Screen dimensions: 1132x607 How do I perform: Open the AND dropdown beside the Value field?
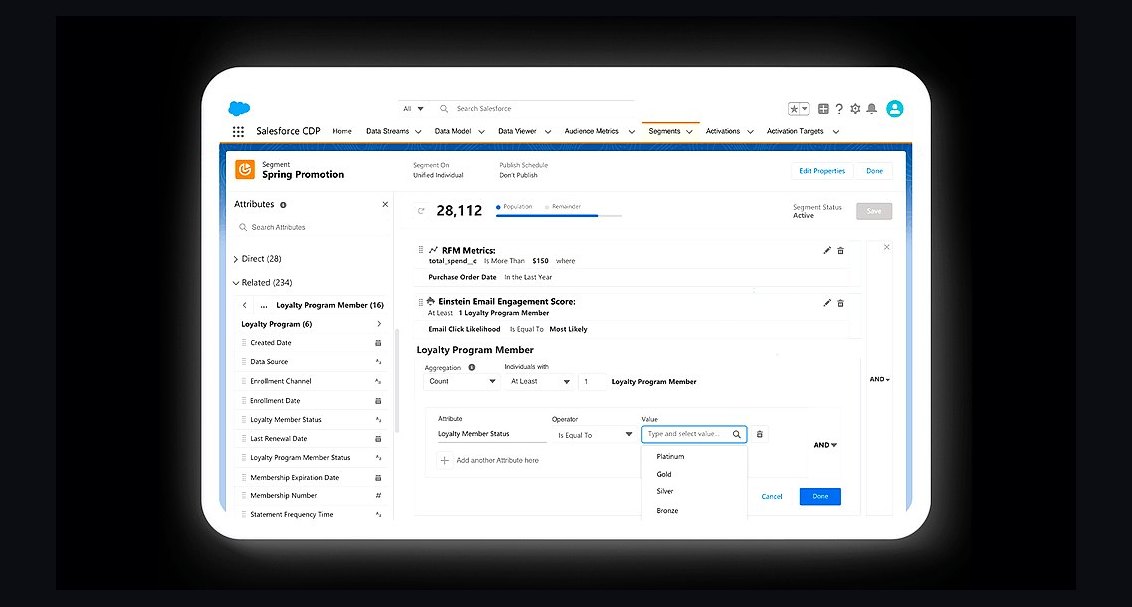pyautogui.click(x=825, y=445)
